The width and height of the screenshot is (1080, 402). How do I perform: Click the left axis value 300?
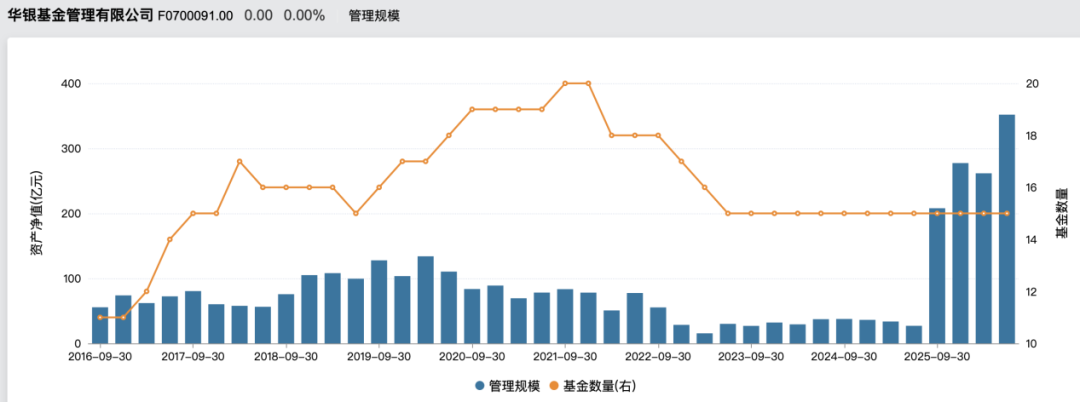coord(73,149)
